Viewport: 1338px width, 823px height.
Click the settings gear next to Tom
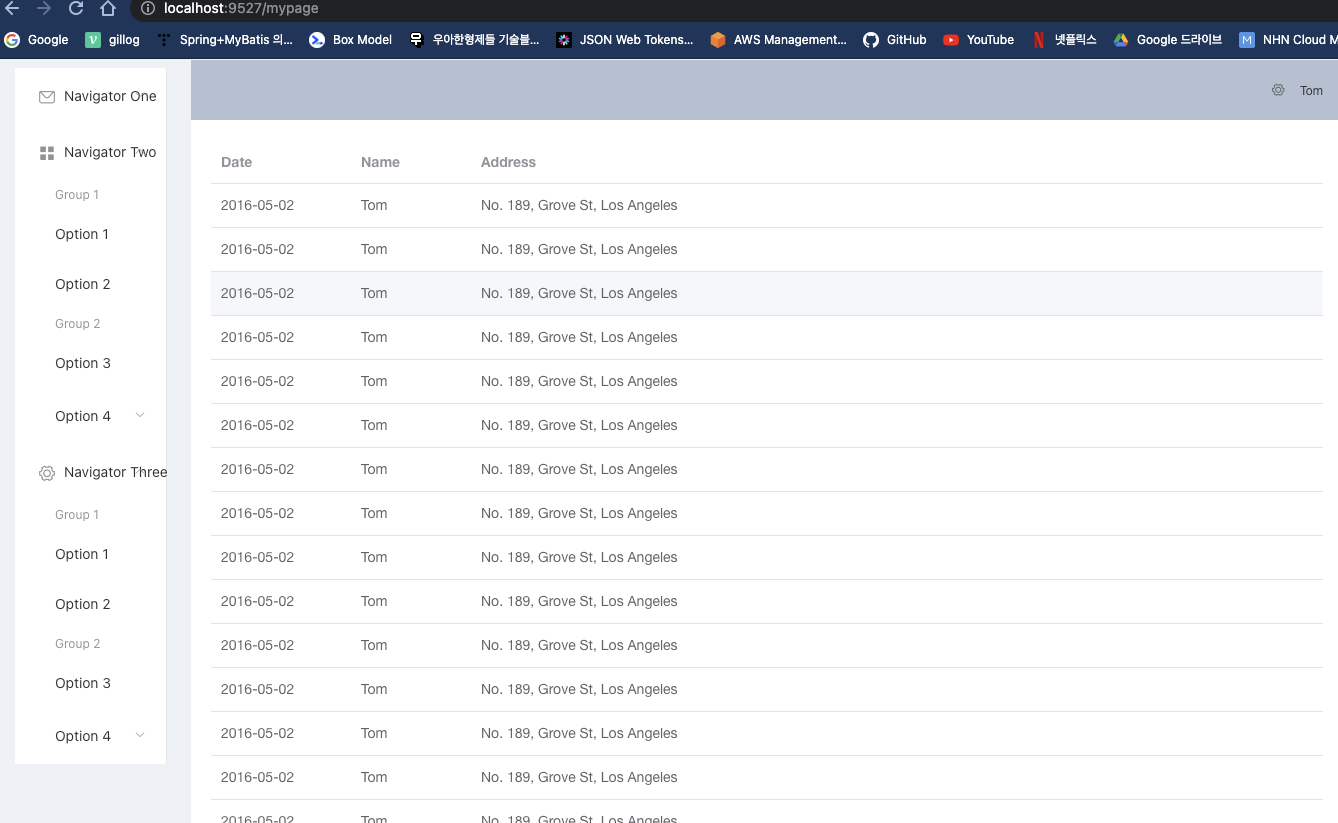click(1278, 90)
